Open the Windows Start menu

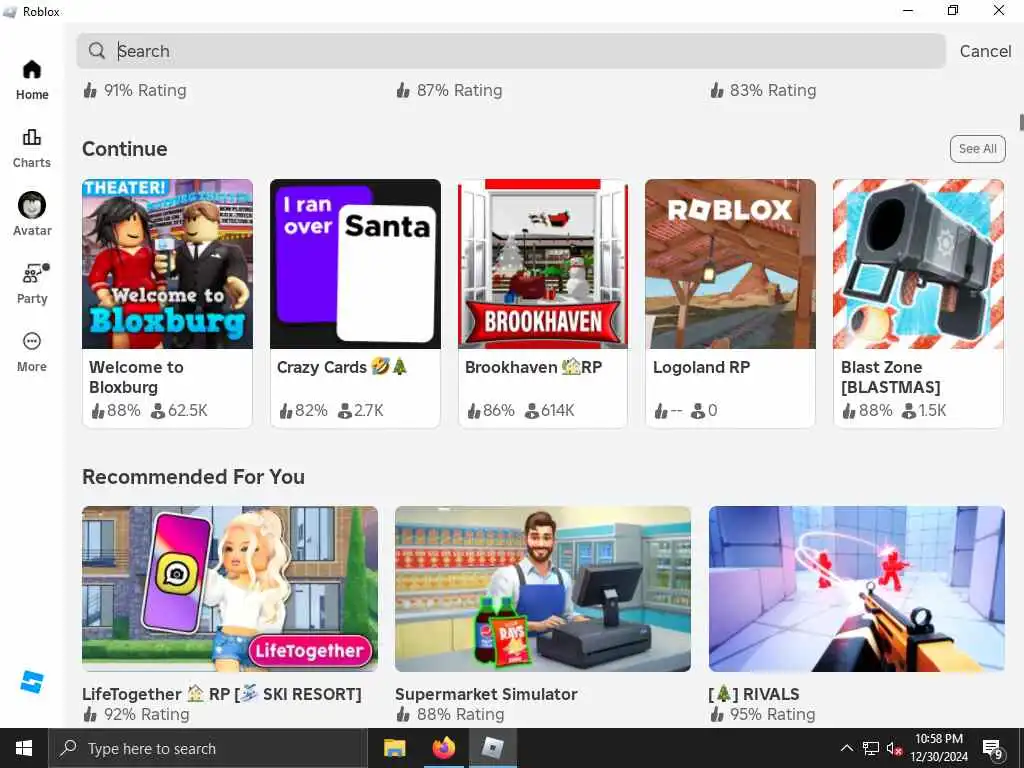24,748
